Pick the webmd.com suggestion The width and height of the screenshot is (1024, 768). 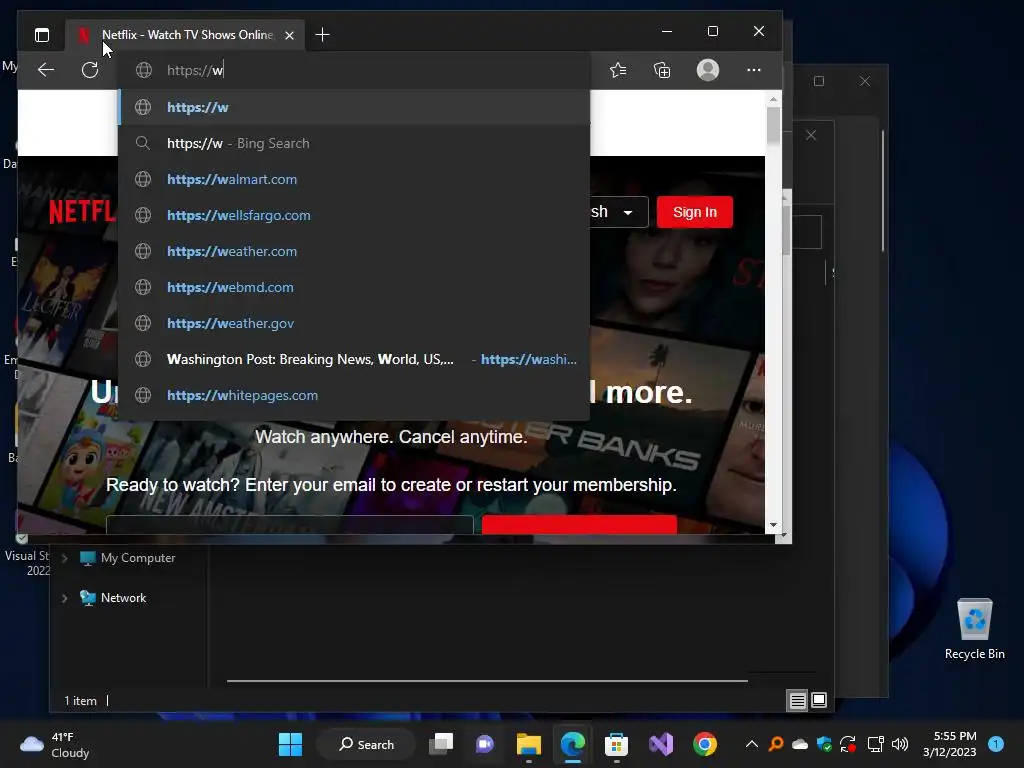tap(355, 287)
